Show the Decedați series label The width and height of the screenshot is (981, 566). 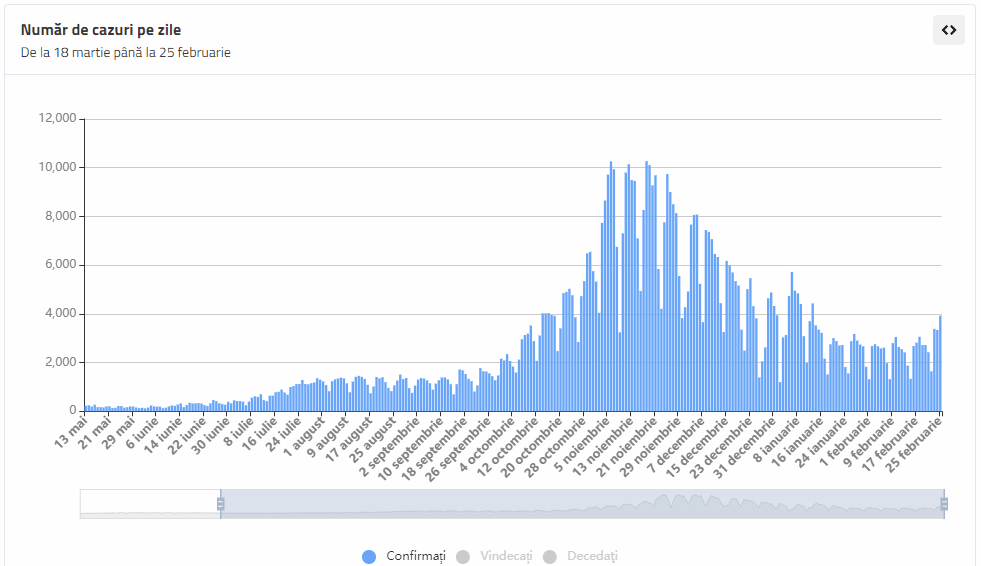(x=592, y=557)
